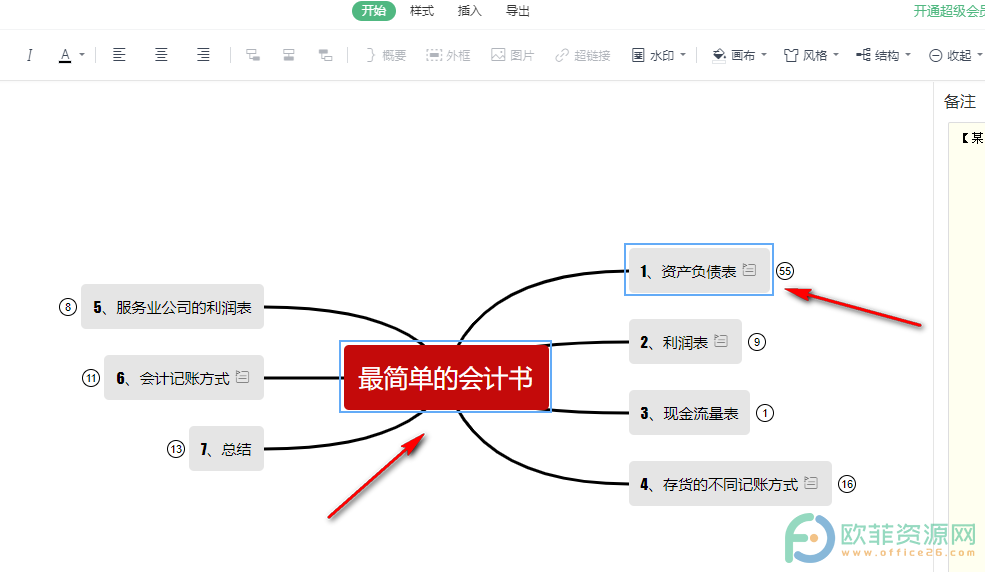This screenshot has width=985, height=572.
Task: Open the watermark (水印) dropdown
Action: (658, 55)
